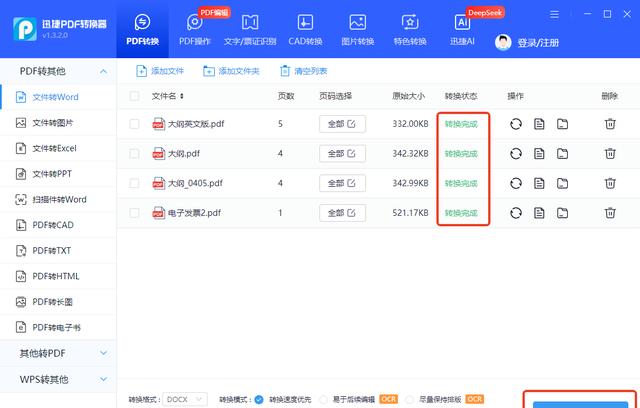Open the PDF转换 tab

[142, 29]
